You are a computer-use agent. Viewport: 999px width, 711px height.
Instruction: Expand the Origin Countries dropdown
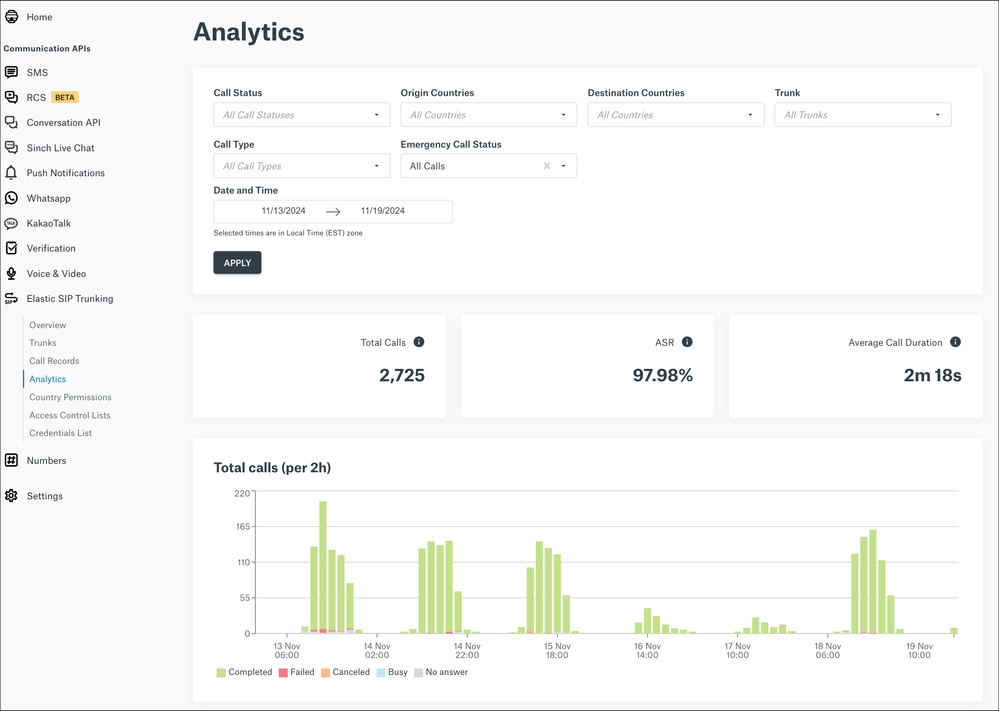point(488,115)
